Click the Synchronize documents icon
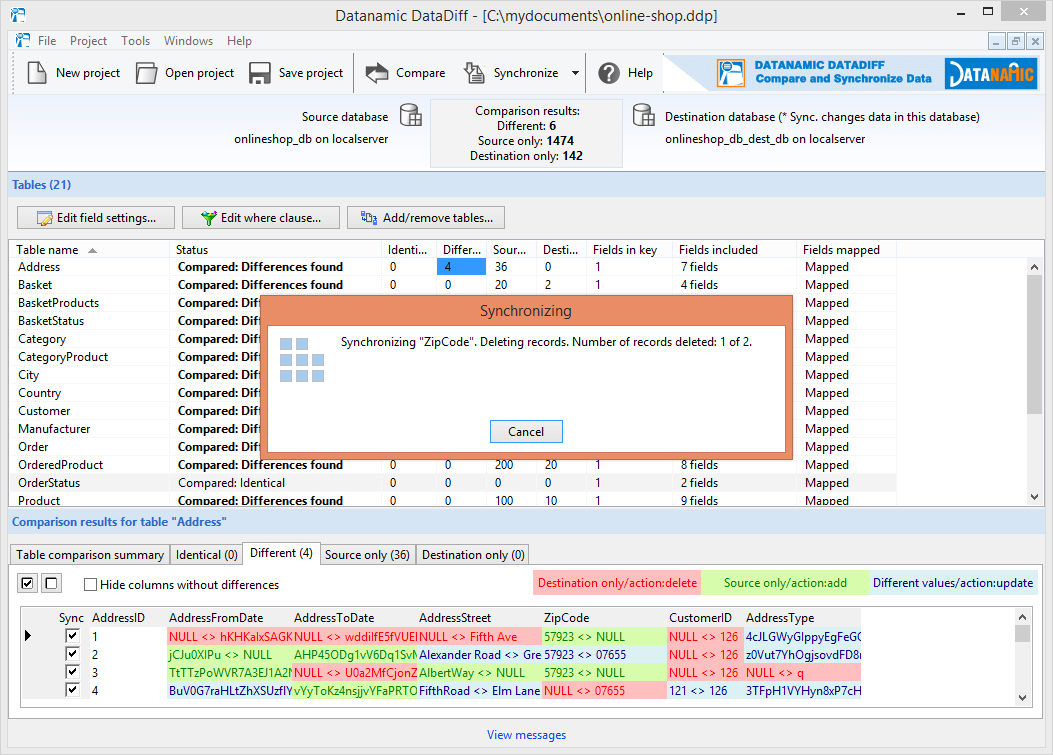1053x755 pixels. tap(474, 73)
